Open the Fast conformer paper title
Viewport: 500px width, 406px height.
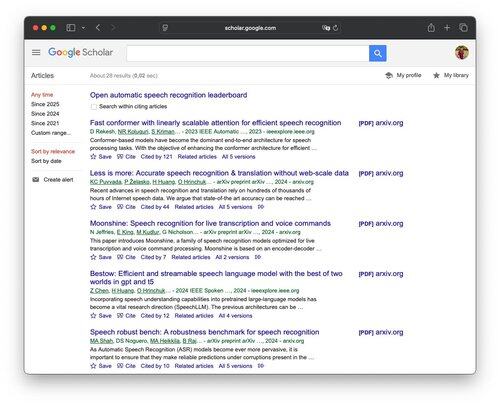(215, 123)
